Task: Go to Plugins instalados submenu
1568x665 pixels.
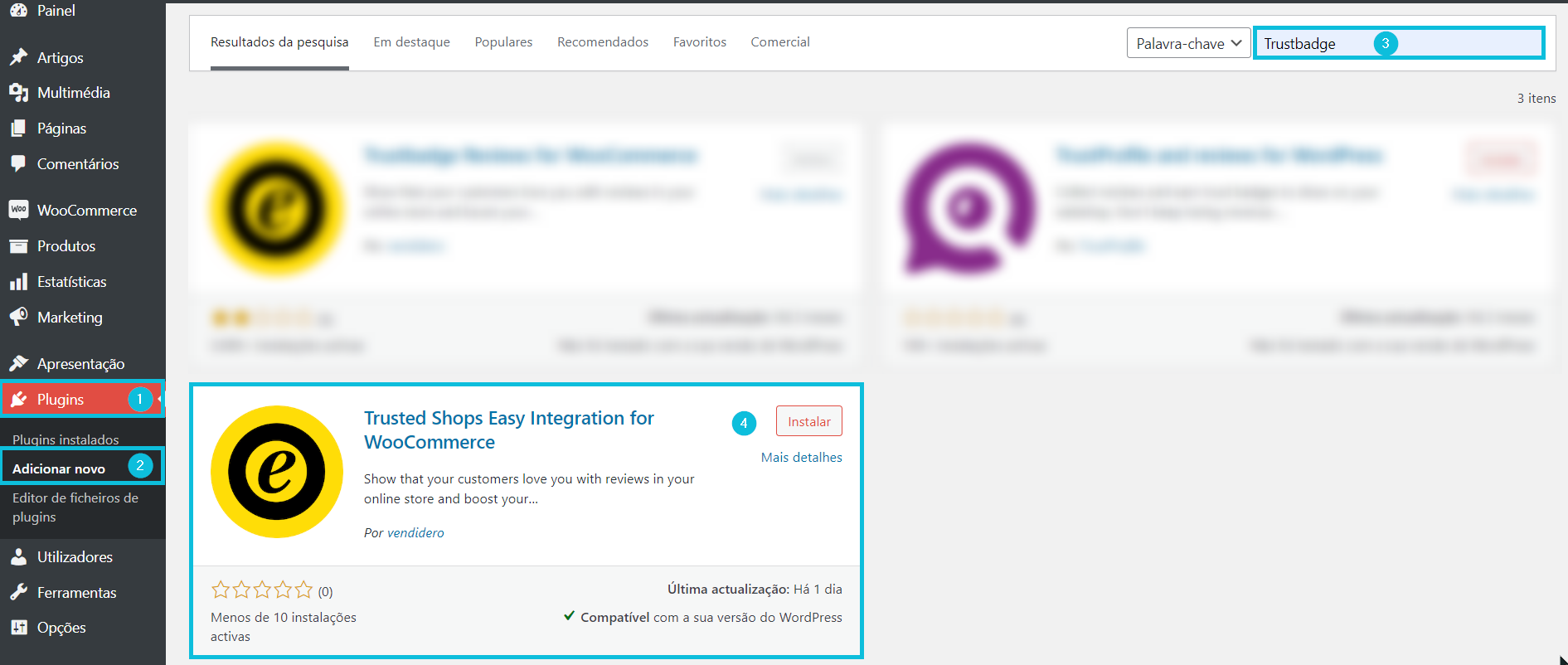Action: pyautogui.click(x=66, y=439)
